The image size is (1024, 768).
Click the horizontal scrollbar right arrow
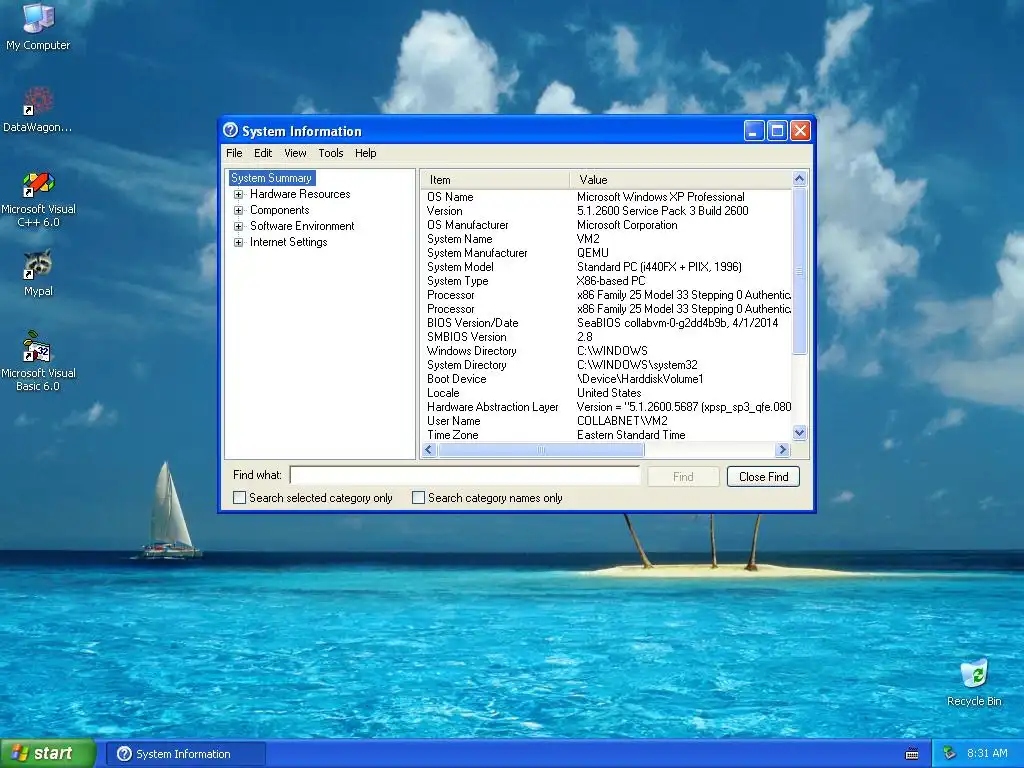point(782,449)
